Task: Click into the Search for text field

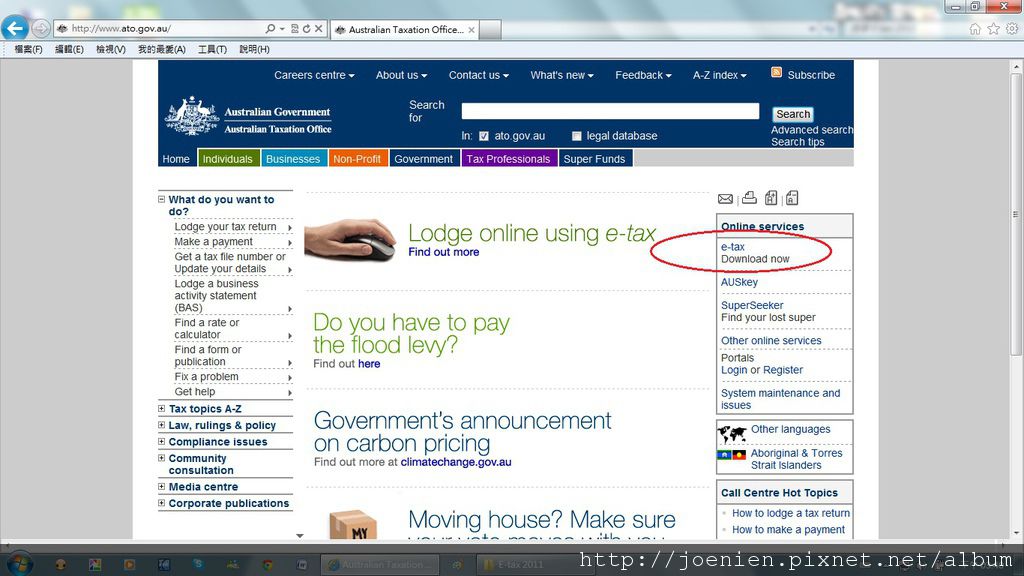Action: coord(610,111)
